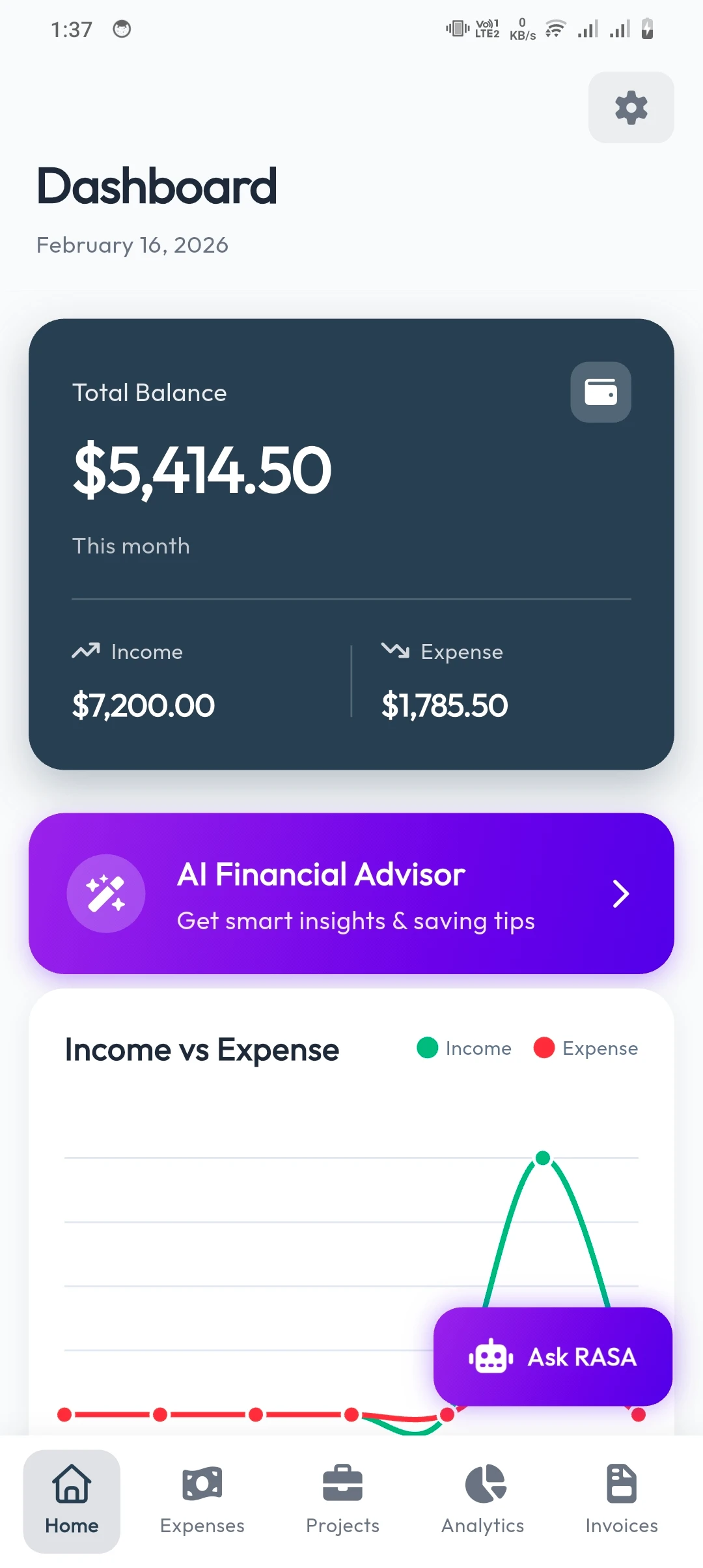Tap the $5,414.50 total balance amount
The width and height of the screenshot is (703, 1568).
point(202,470)
